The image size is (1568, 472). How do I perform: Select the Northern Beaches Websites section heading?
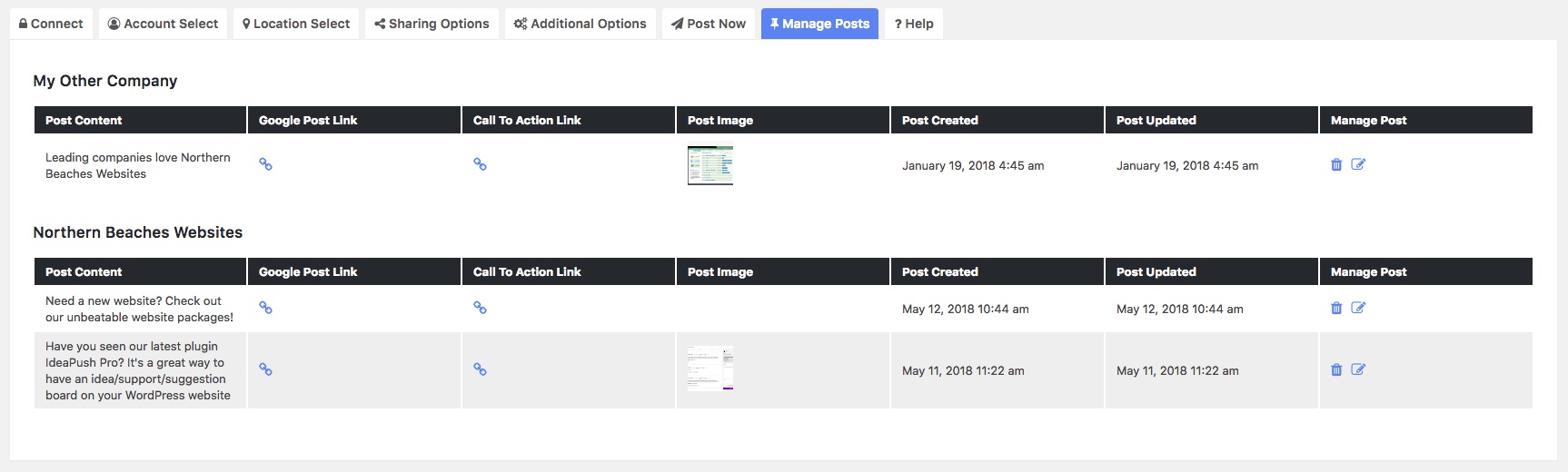click(138, 232)
